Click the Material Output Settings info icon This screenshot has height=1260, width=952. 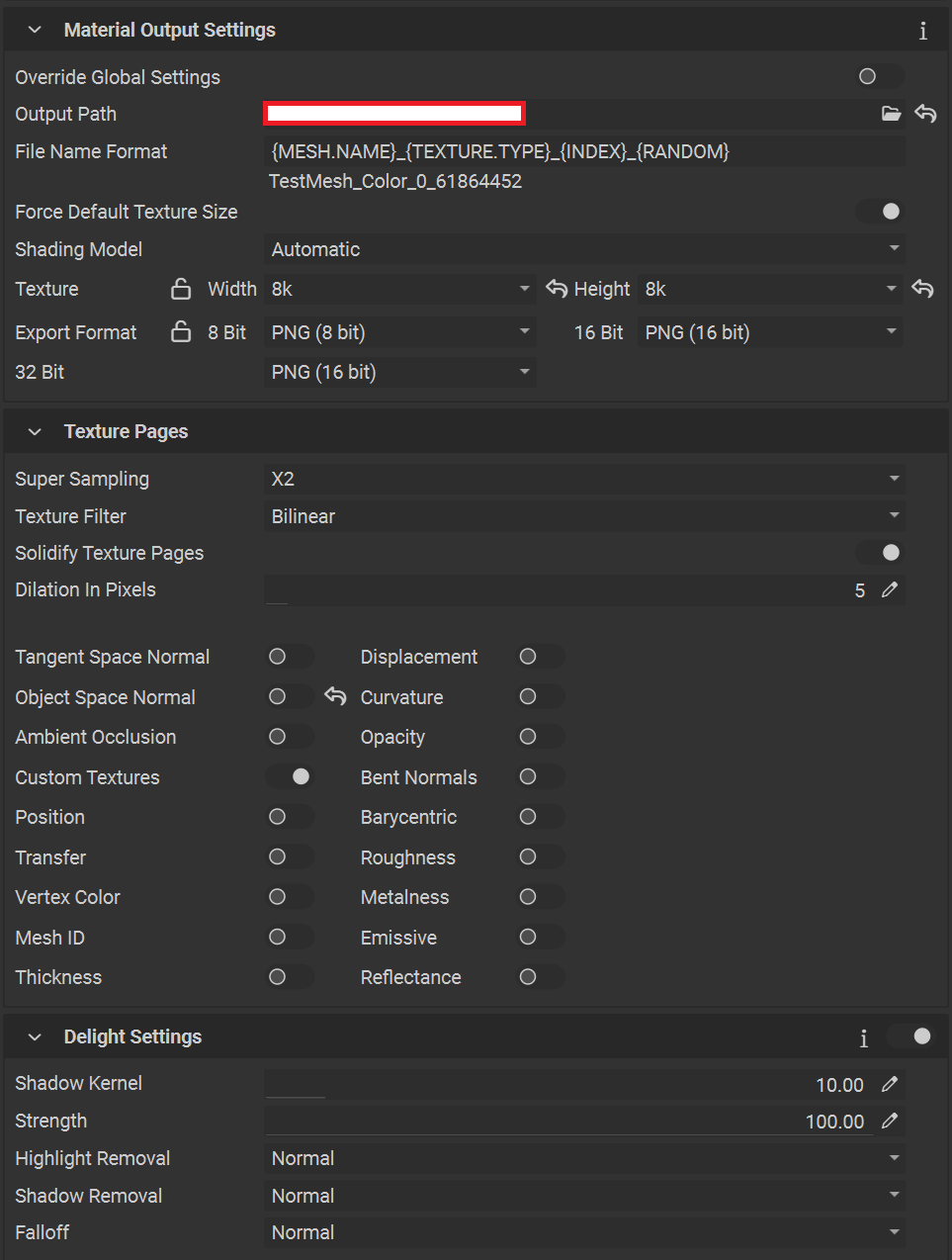(922, 31)
